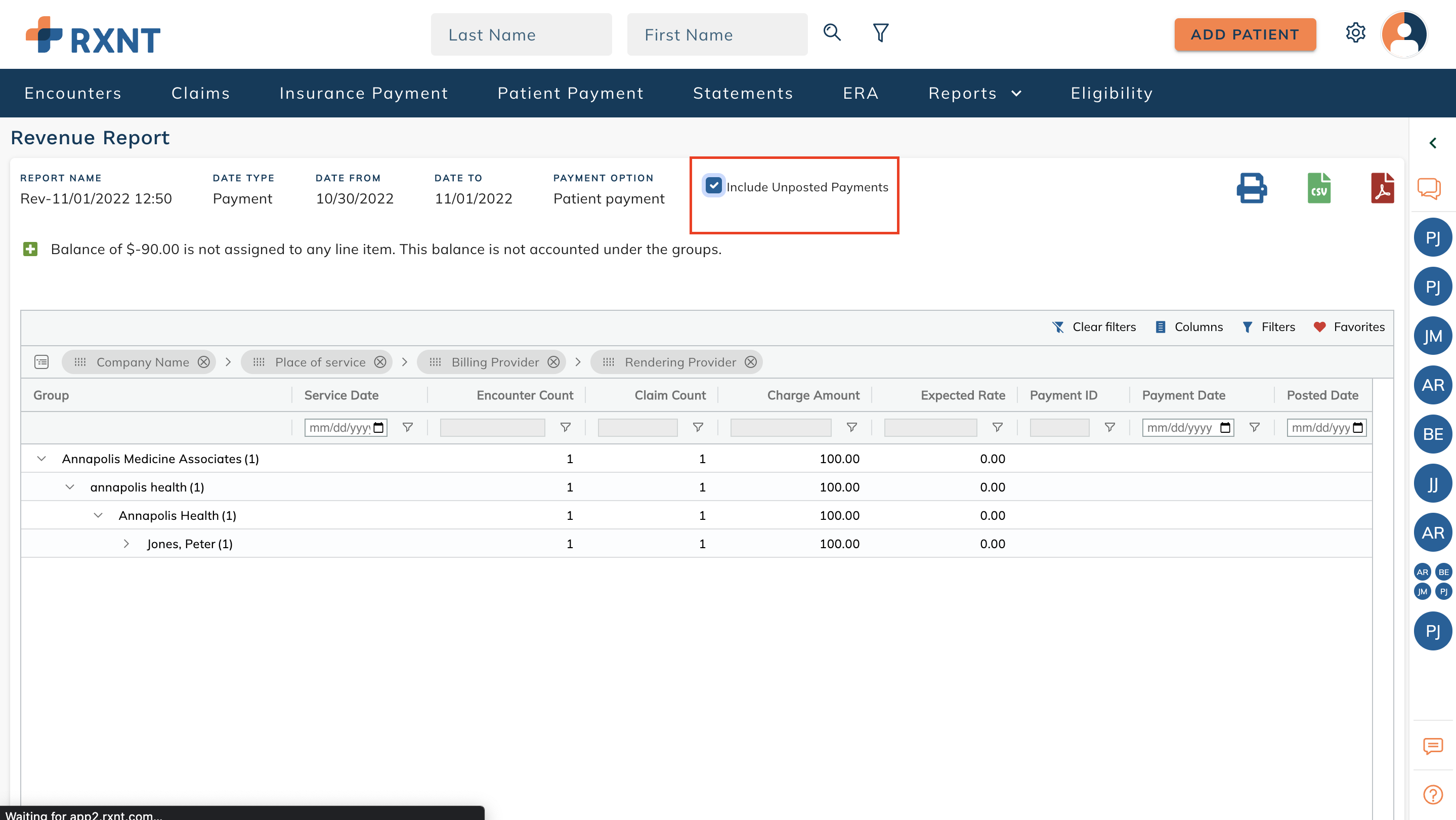Open the Eligibility menu item

[1111, 93]
